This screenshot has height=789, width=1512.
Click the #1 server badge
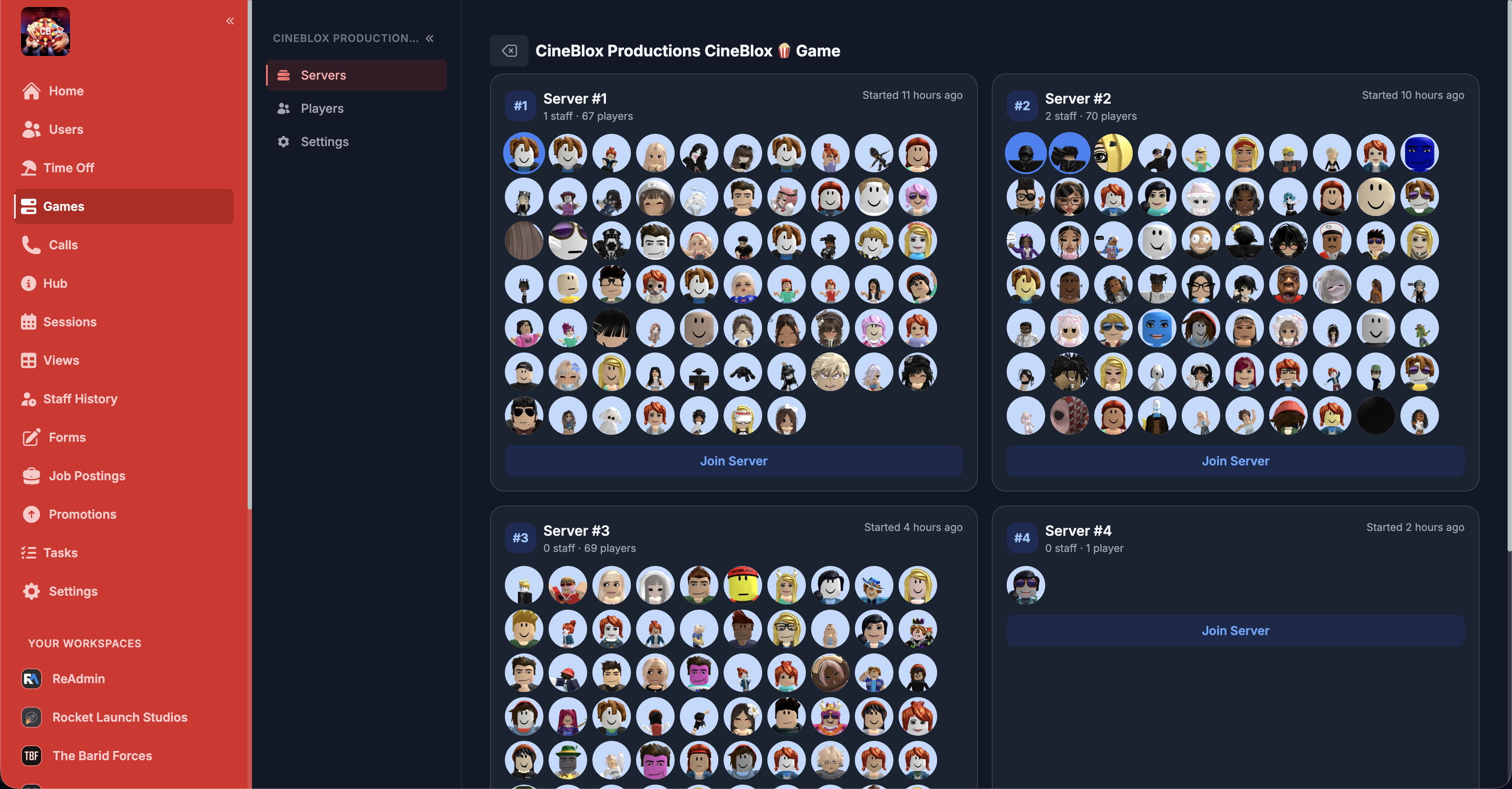[x=520, y=105]
